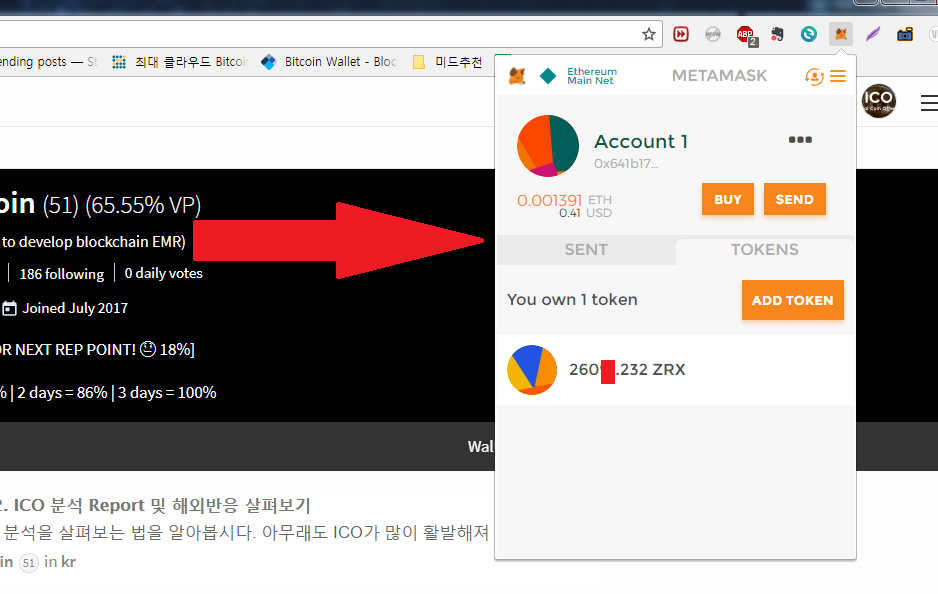Click the MetaMask fox logo in popup

coord(517,76)
